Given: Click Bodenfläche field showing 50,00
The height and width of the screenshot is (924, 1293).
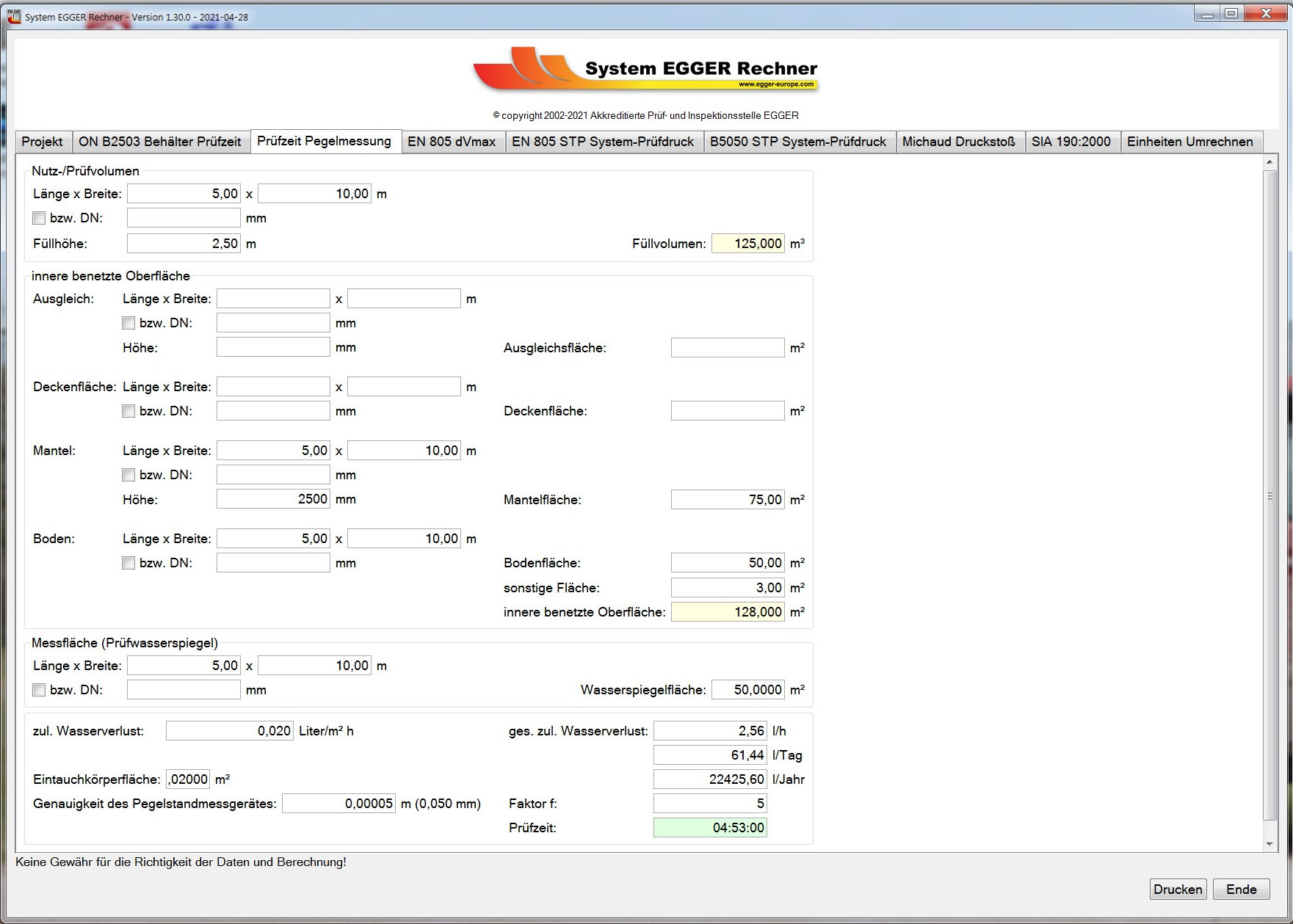Looking at the screenshot, I should 728,563.
